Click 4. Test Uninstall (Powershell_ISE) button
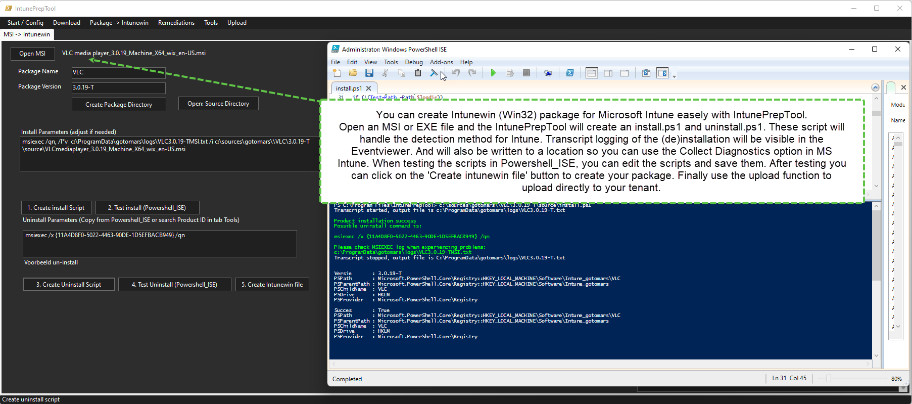This screenshot has height=404, width=912. click(174, 285)
